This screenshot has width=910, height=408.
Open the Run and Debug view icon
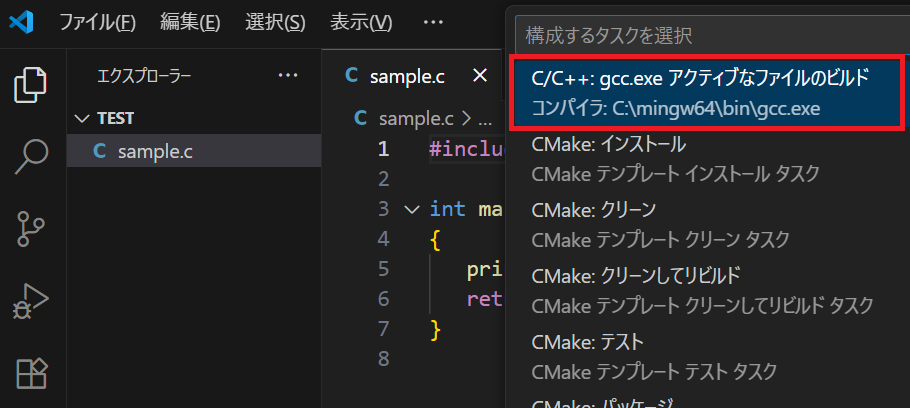pos(30,302)
